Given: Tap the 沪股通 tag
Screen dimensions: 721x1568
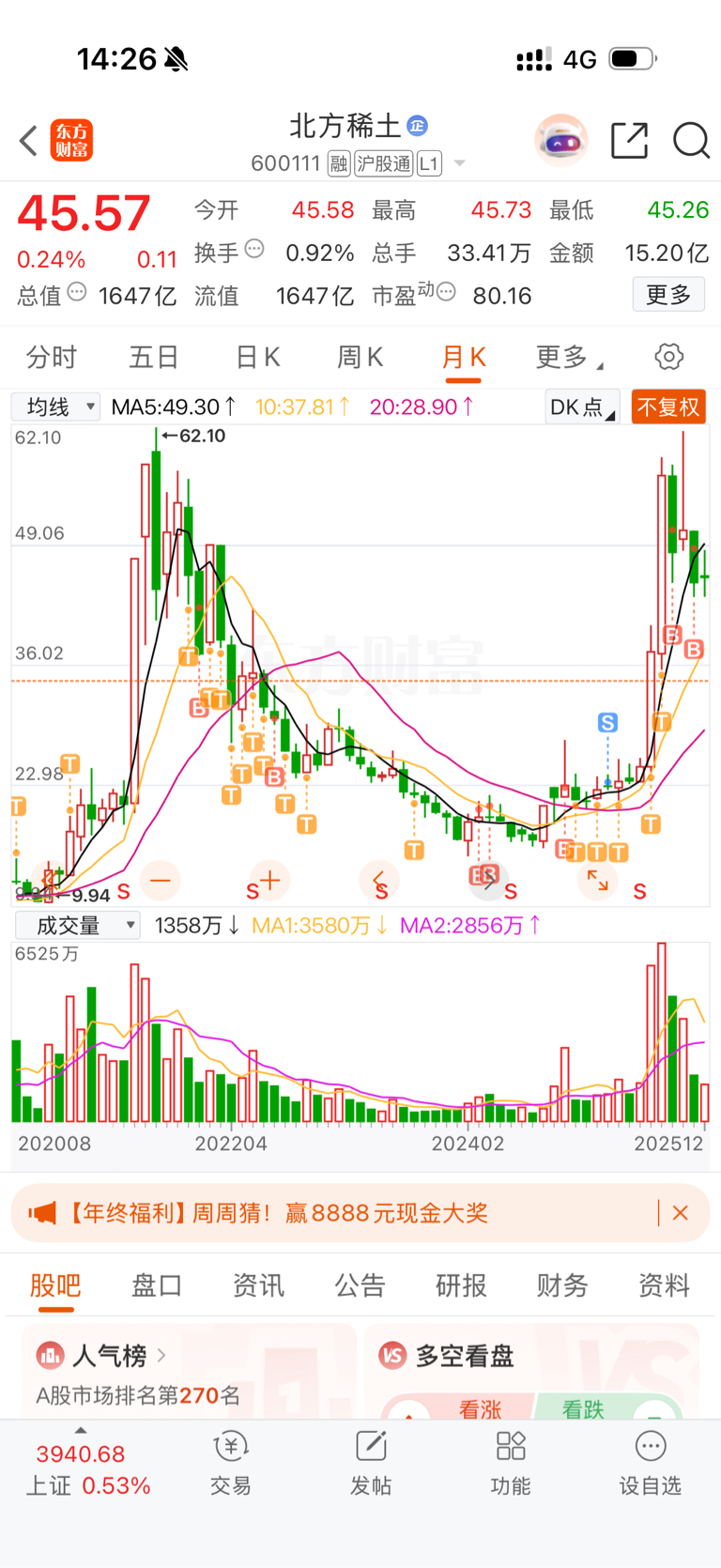Looking at the screenshot, I should (x=384, y=164).
